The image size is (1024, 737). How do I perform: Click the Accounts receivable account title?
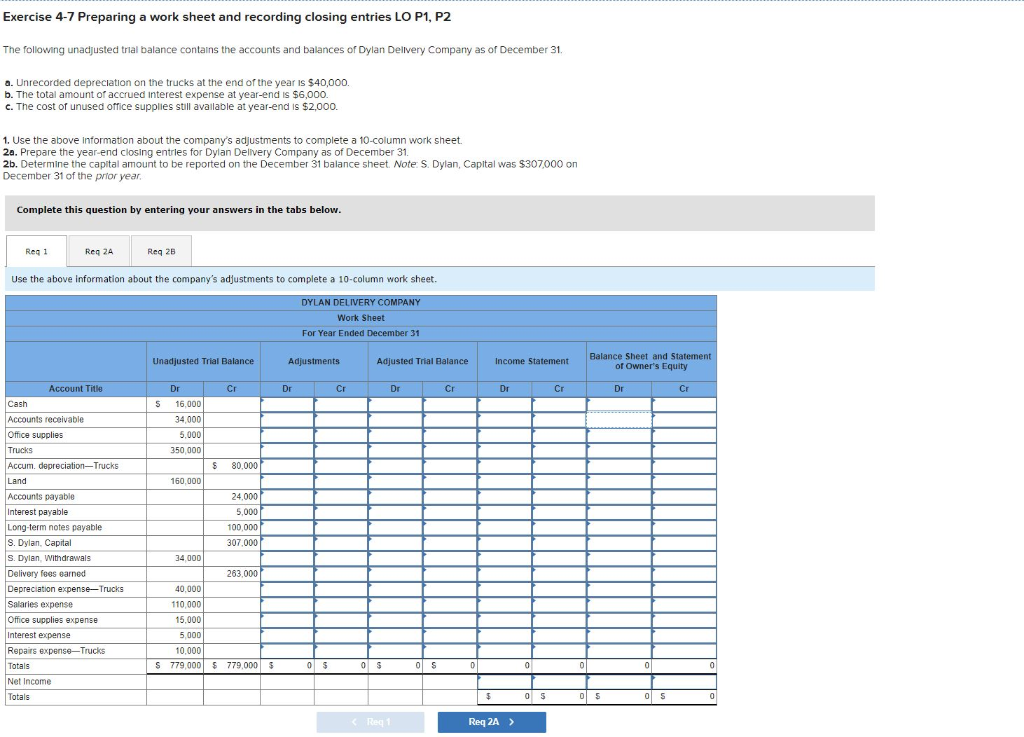46,420
